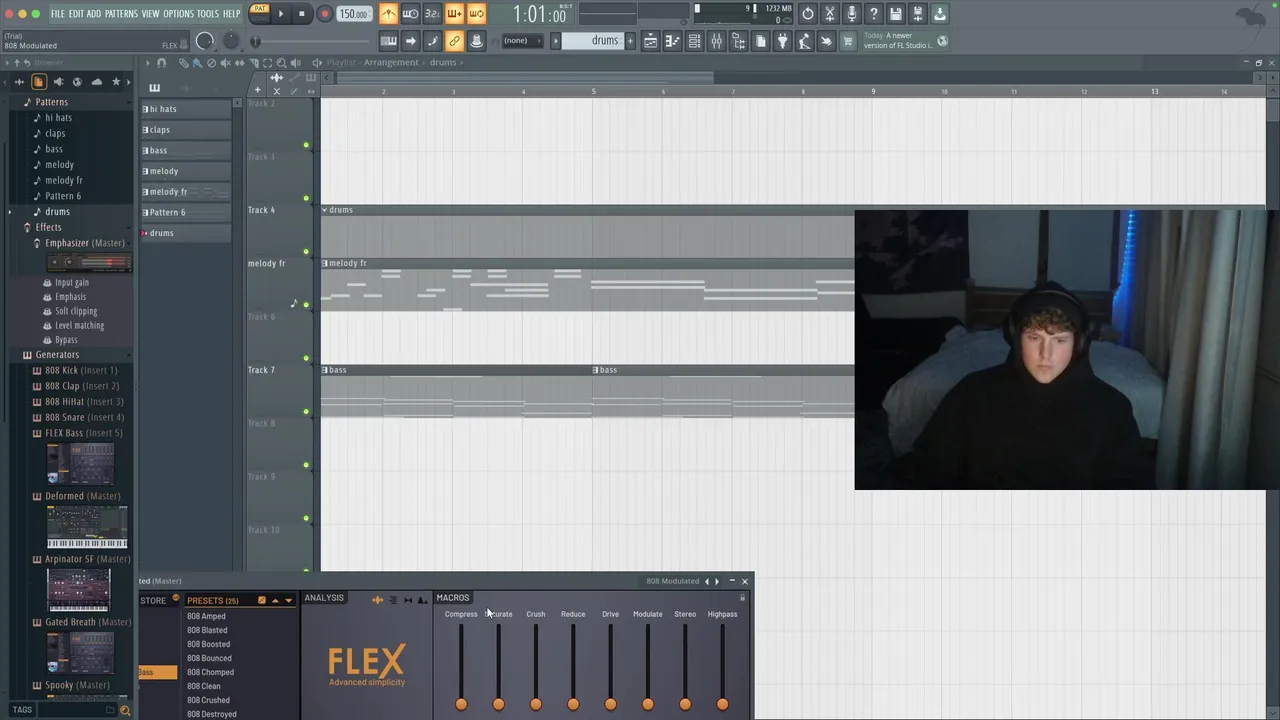1280x720 pixels.
Task: Mute Track 4 via green LED
Action: click(x=306, y=252)
